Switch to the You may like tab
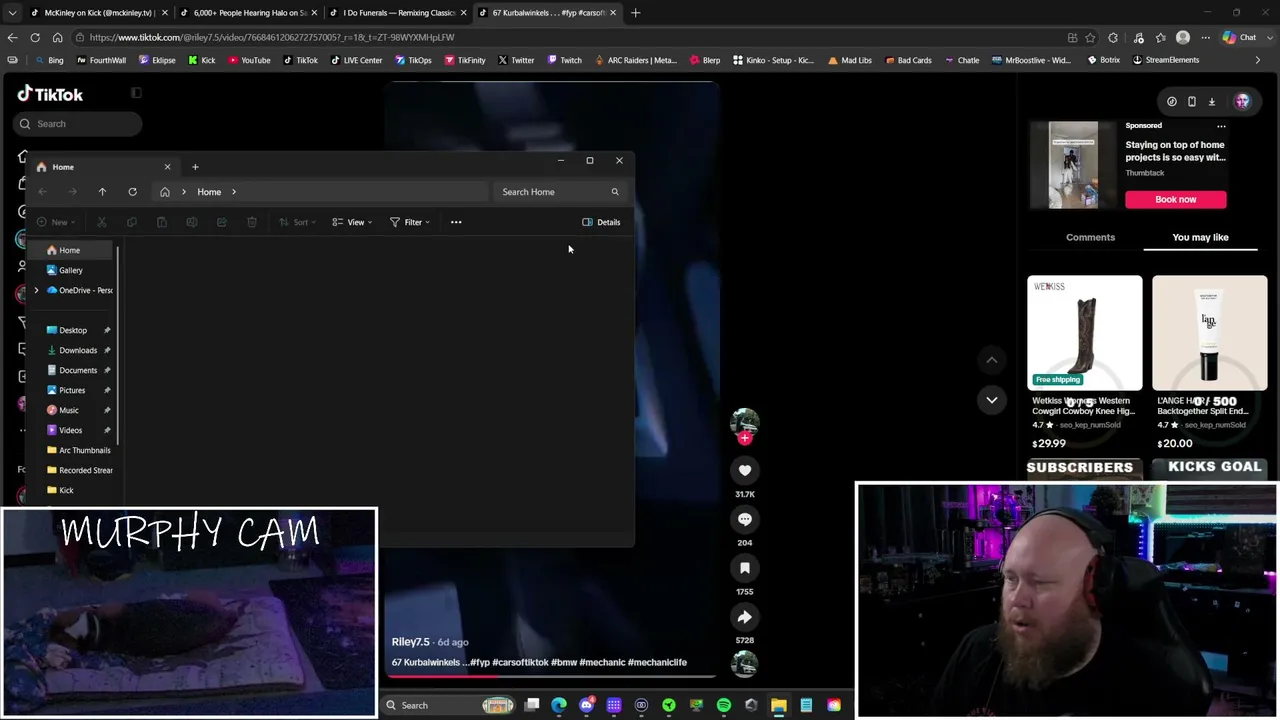1280x720 pixels. pos(1200,237)
